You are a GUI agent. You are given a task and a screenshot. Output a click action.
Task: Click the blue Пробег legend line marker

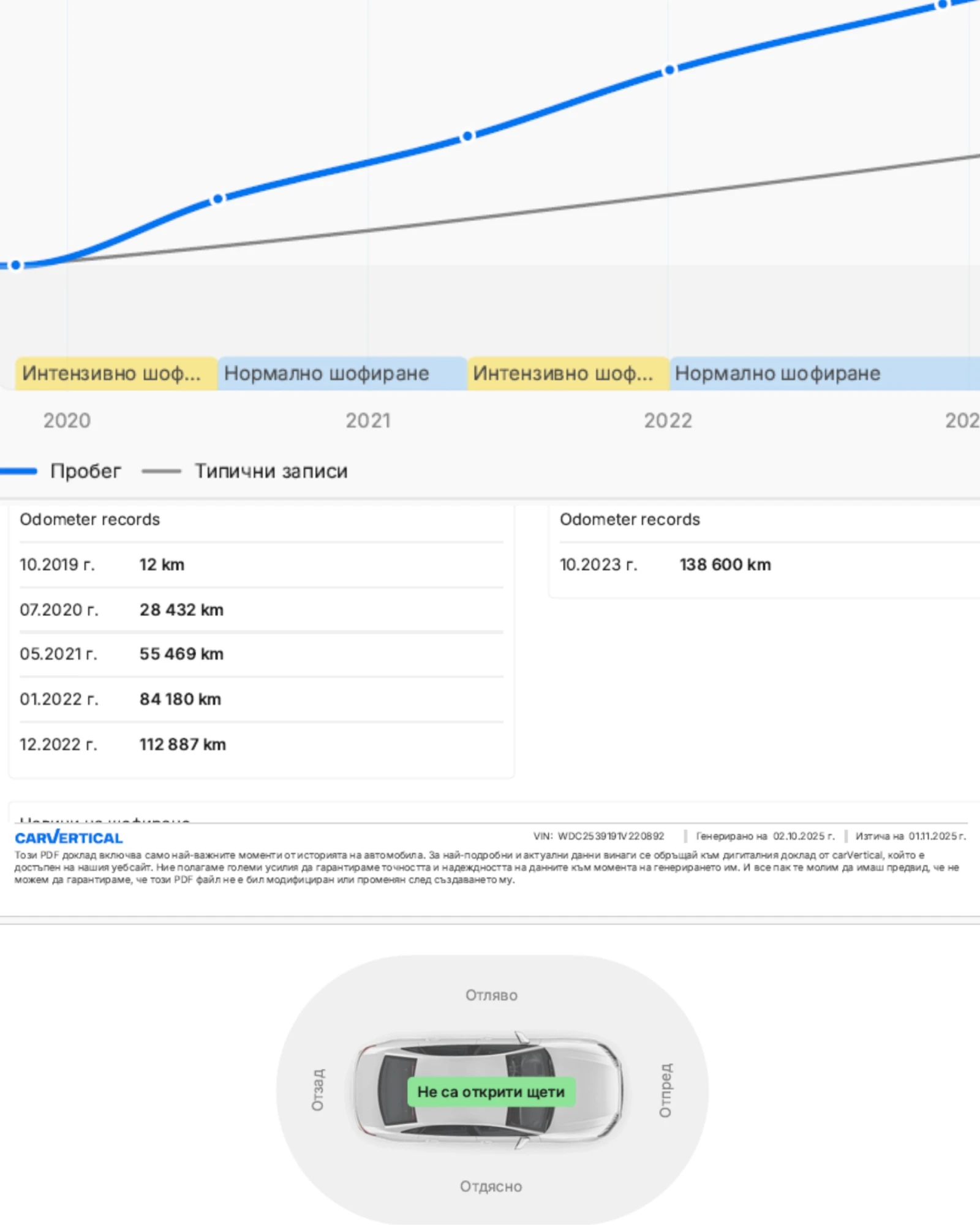pyautogui.click(x=18, y=471)
